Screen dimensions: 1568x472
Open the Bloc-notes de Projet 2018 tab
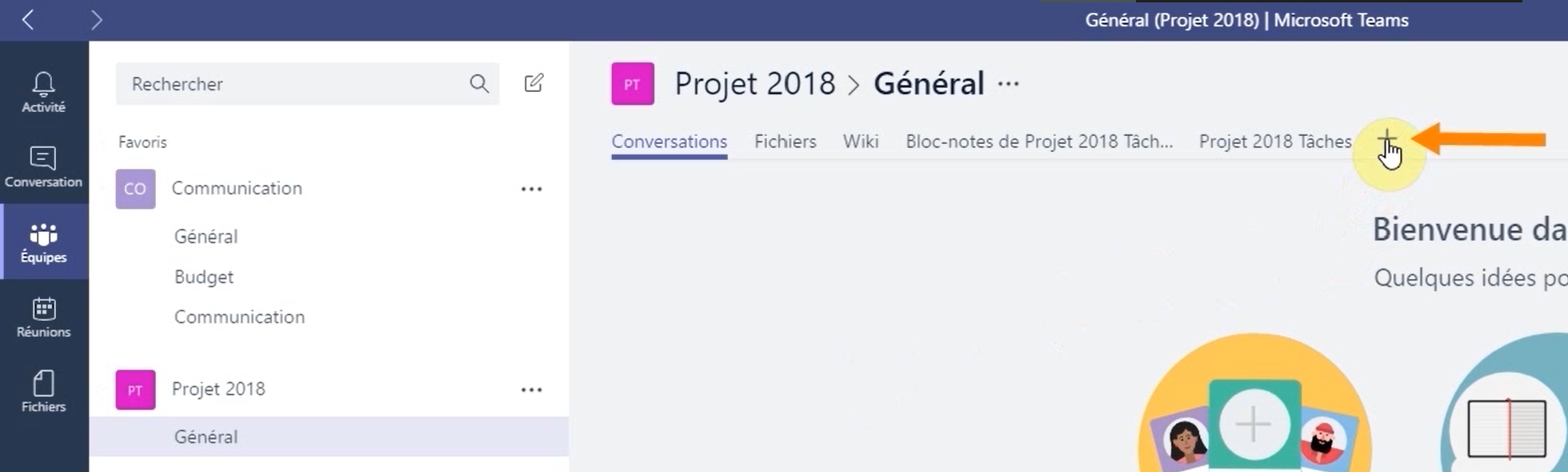[x=1039, y=142]
